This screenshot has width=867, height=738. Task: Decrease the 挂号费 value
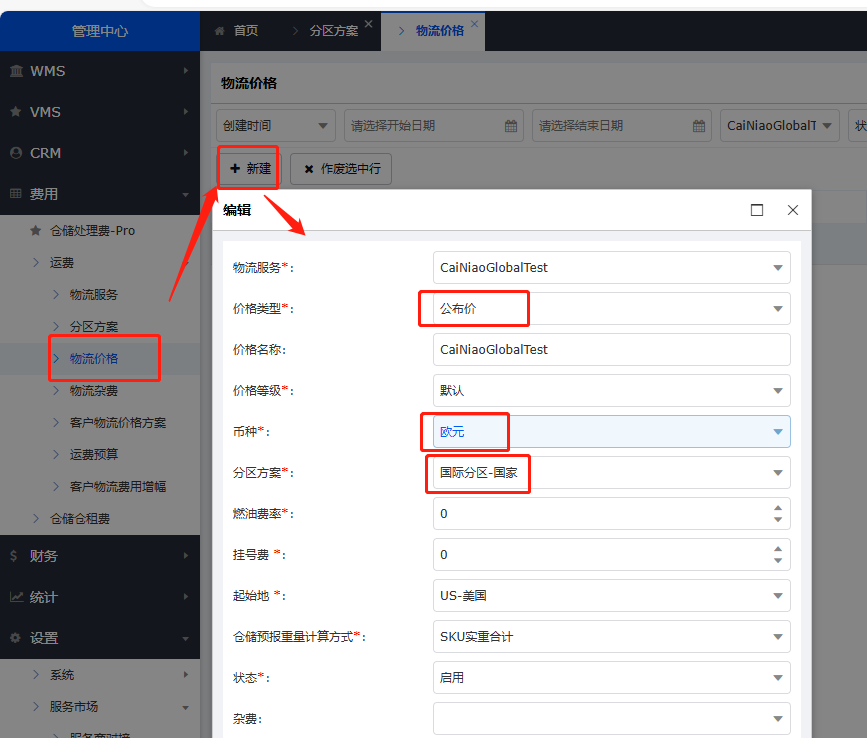coord(778,561)
